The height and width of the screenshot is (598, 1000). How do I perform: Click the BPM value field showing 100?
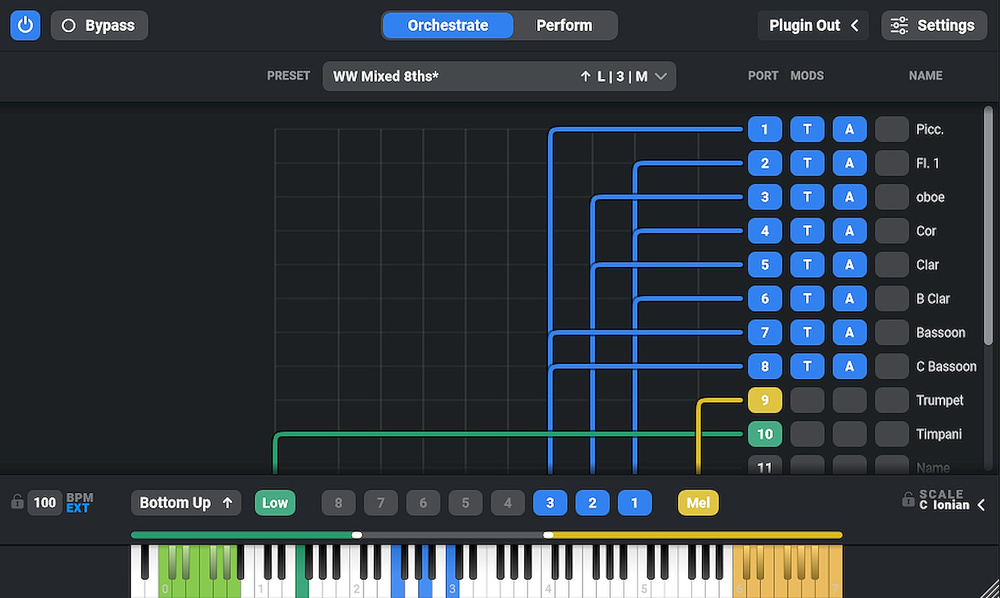point(45,503)
